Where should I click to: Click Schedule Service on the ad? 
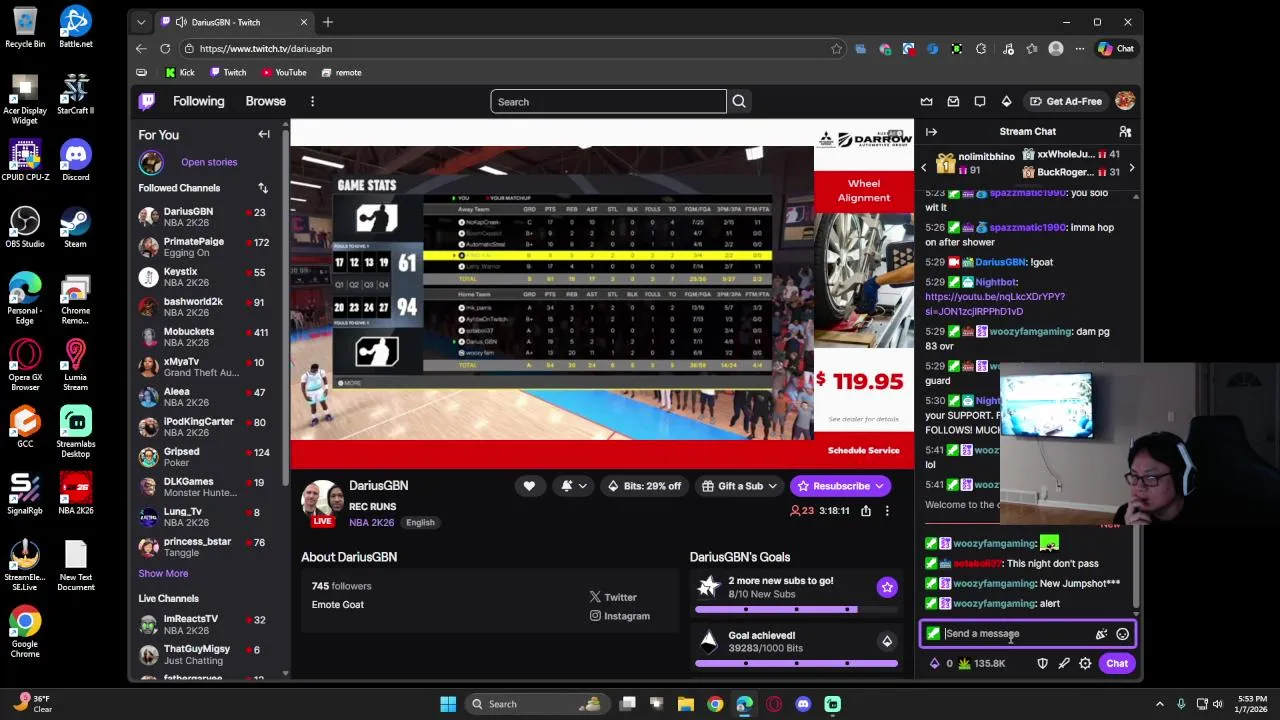click(863, 450)
